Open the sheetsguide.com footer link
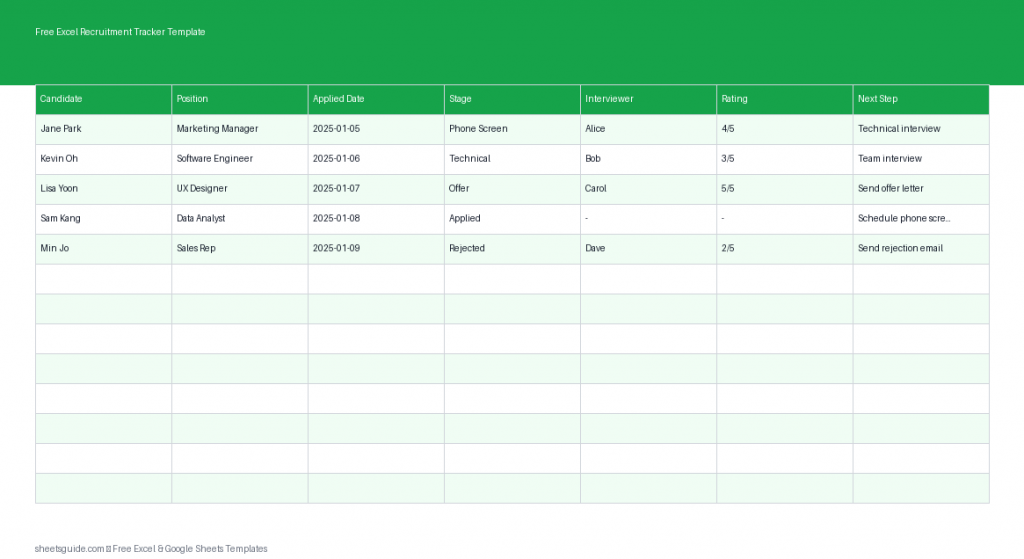The height and width of the screenshot is (559, 1024). 70,548
